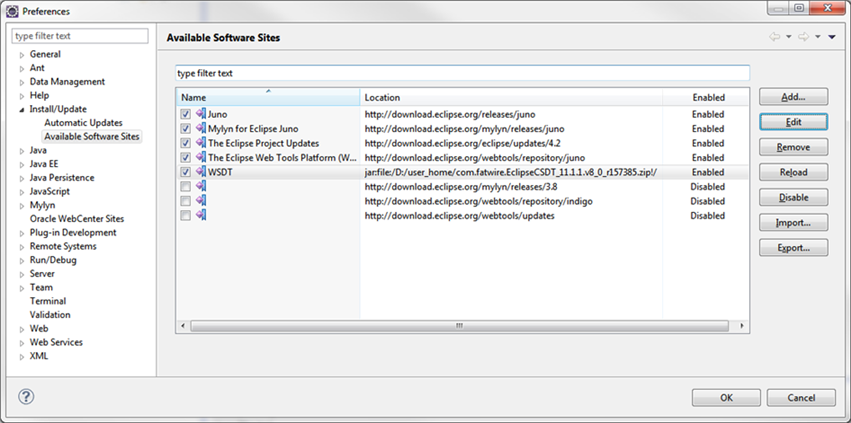Click the Import... button
This screenshot has height=423, width=851.
793,223
